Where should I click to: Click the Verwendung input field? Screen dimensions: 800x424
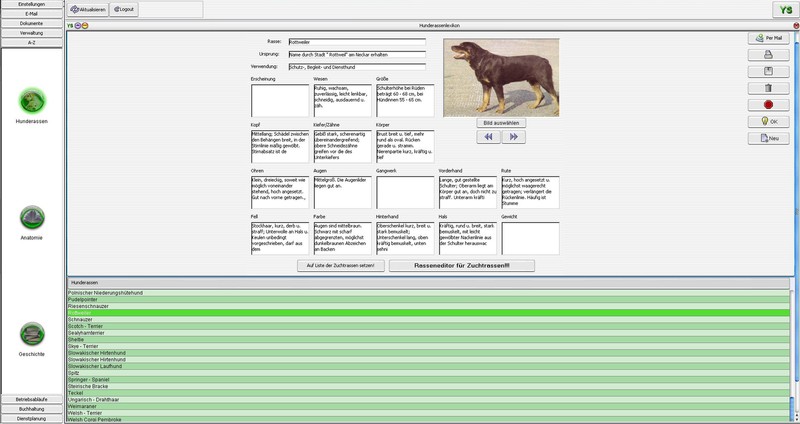click(x=357, y=67)
